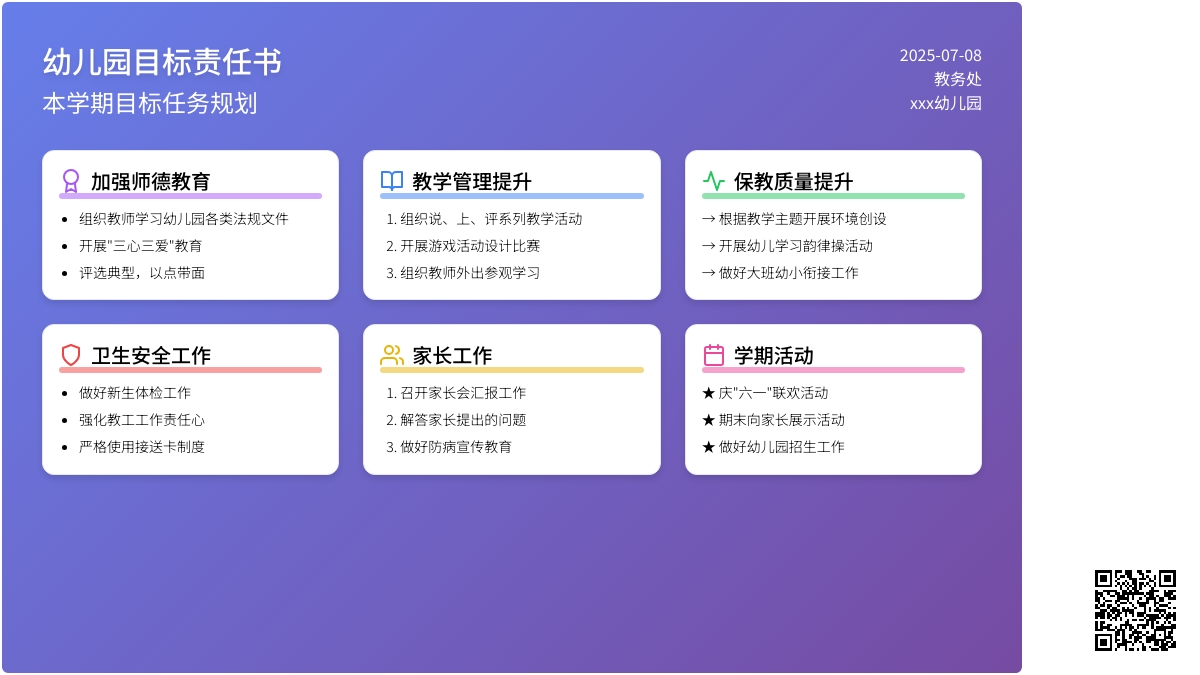The width and height of the screenshot is (1200, 675).
Task: Select item 强化教工工作责任心
Action: [142, 420]
